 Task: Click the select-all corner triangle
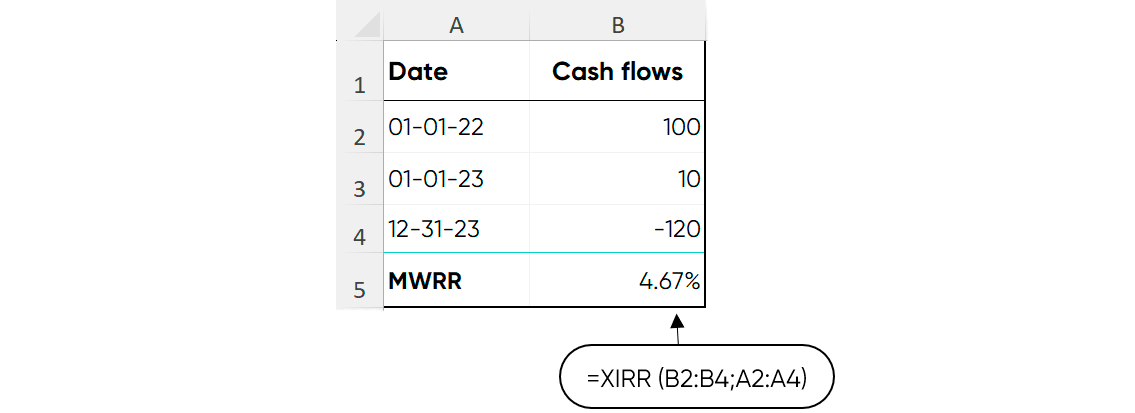click(x=368, y=25)
